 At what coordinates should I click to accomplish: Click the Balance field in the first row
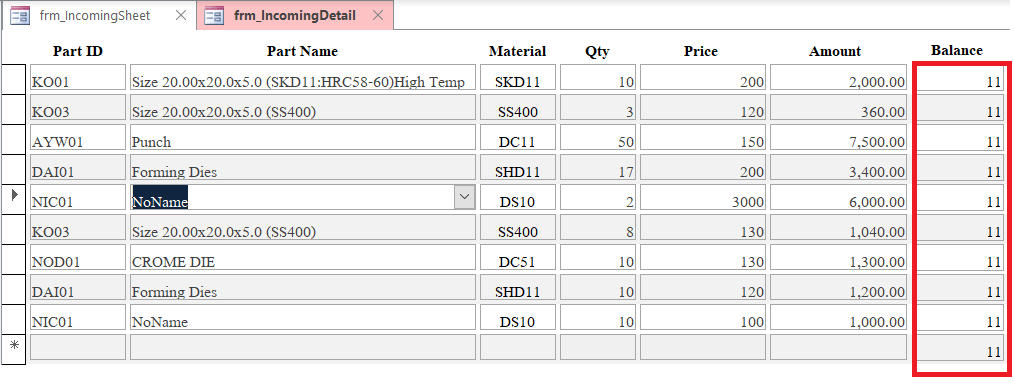(x=960, y=77)
